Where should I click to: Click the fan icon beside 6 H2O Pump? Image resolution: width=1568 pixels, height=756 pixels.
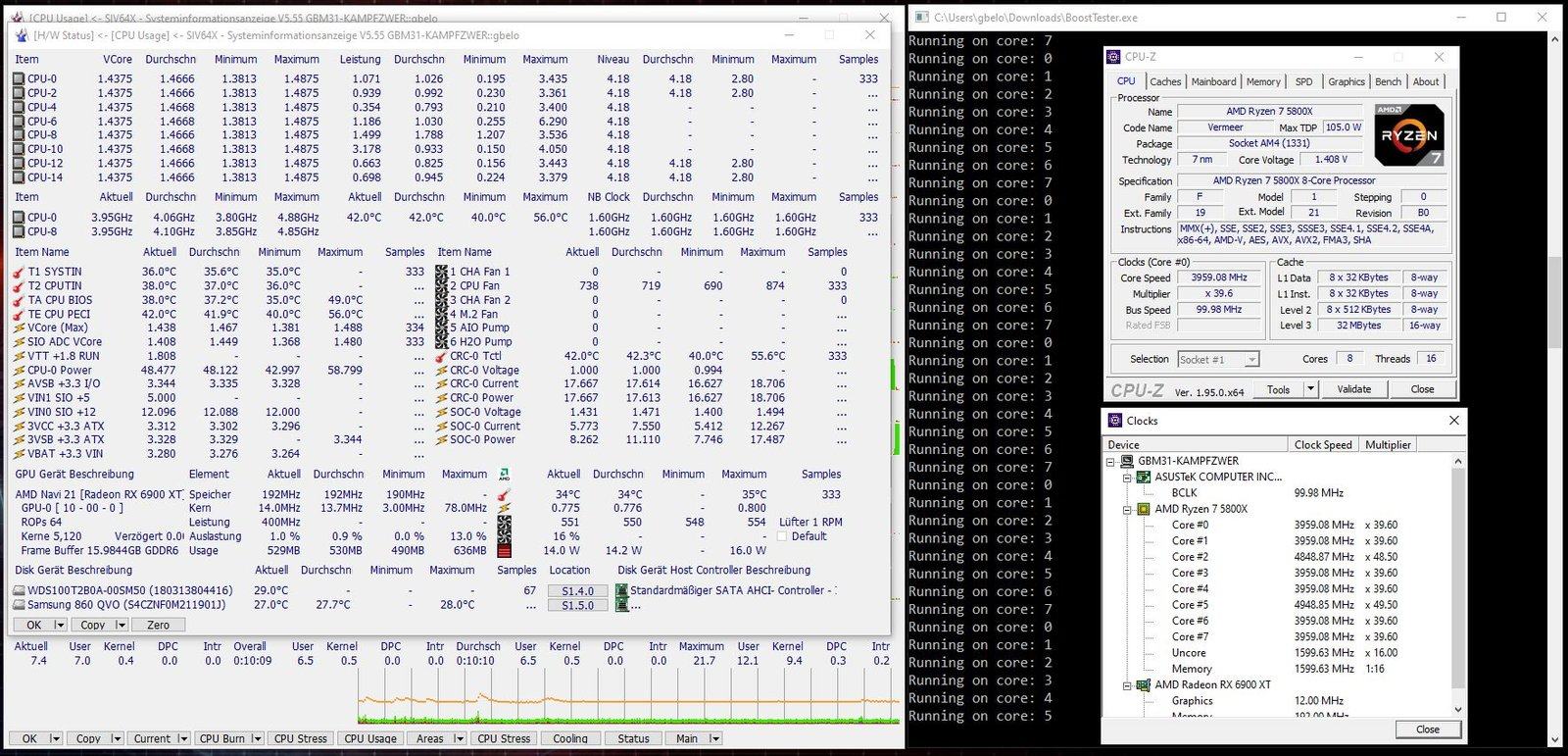441,341
